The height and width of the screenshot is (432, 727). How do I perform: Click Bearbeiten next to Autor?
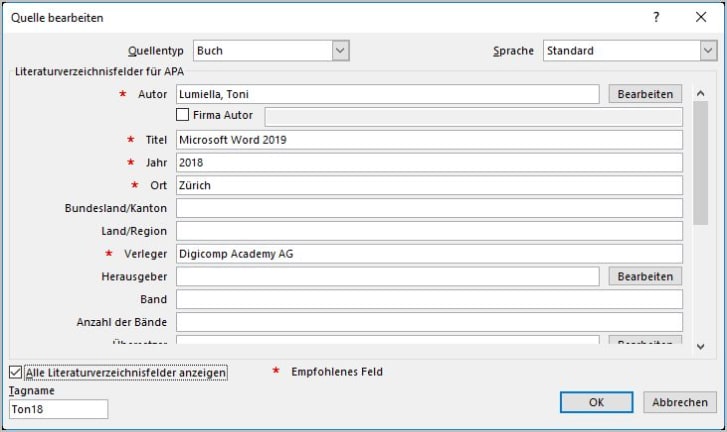(645, 94)
